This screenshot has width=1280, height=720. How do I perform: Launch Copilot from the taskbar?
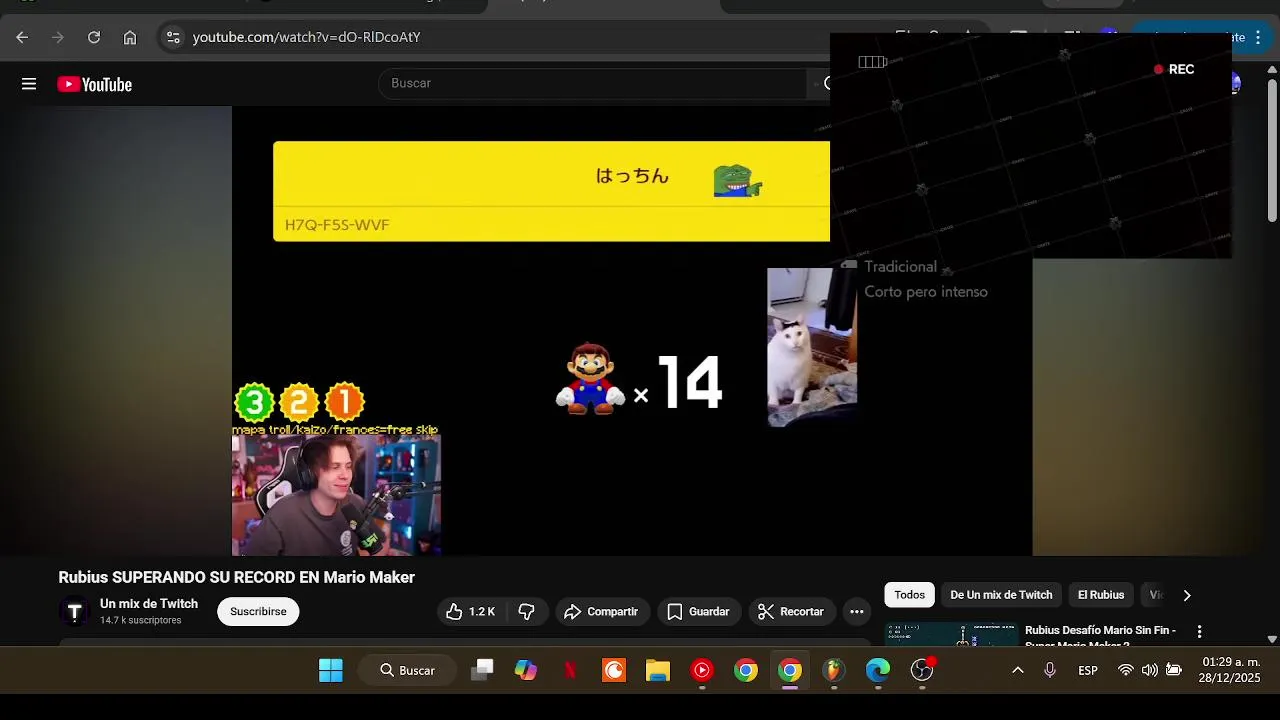click(x=526, y=670)
